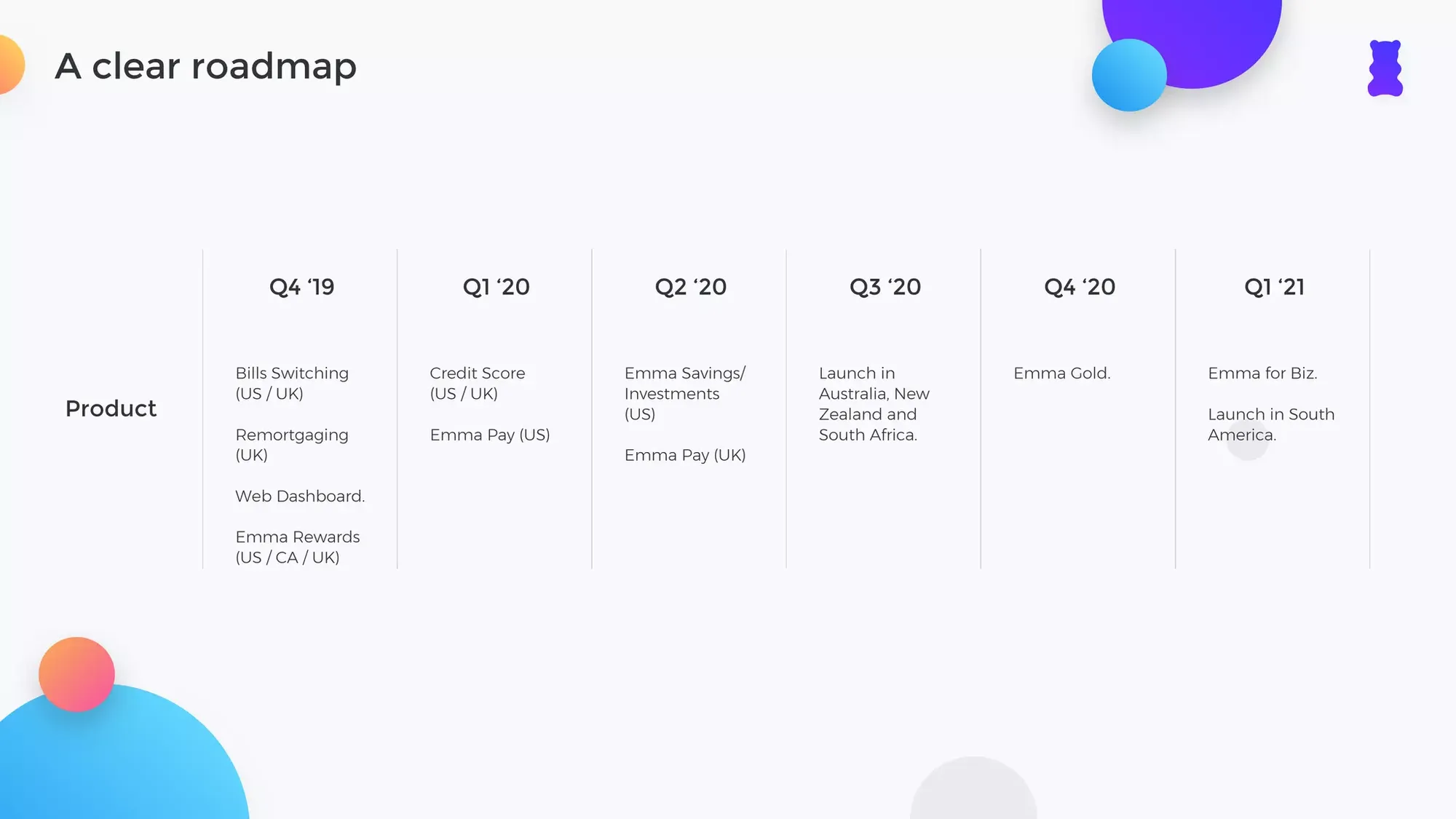Select the Q1 '21 column header
The width and height of the screenshot is (1456, 819).
click(x=1274, y=287)
